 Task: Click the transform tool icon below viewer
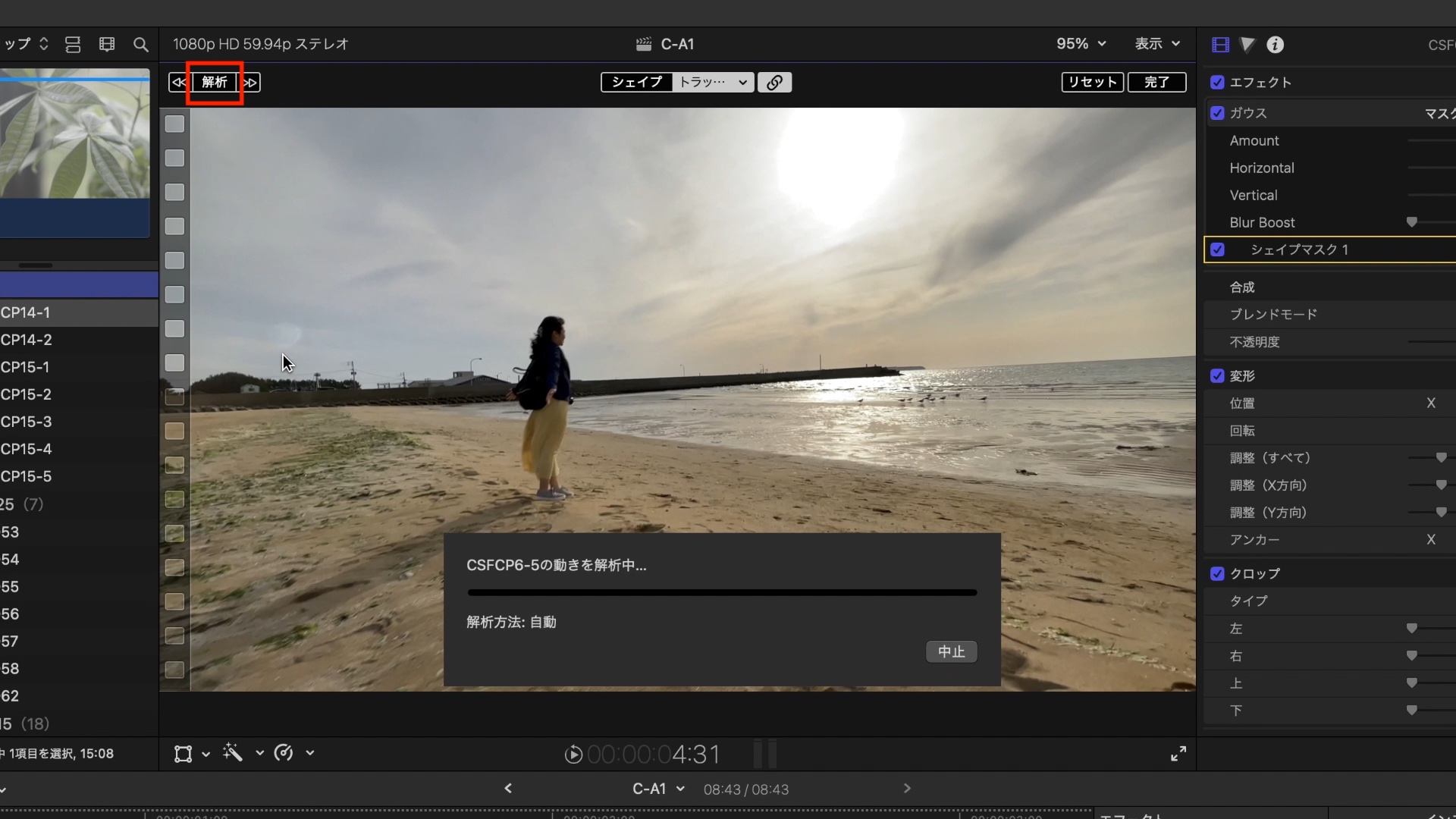(183, 754)
